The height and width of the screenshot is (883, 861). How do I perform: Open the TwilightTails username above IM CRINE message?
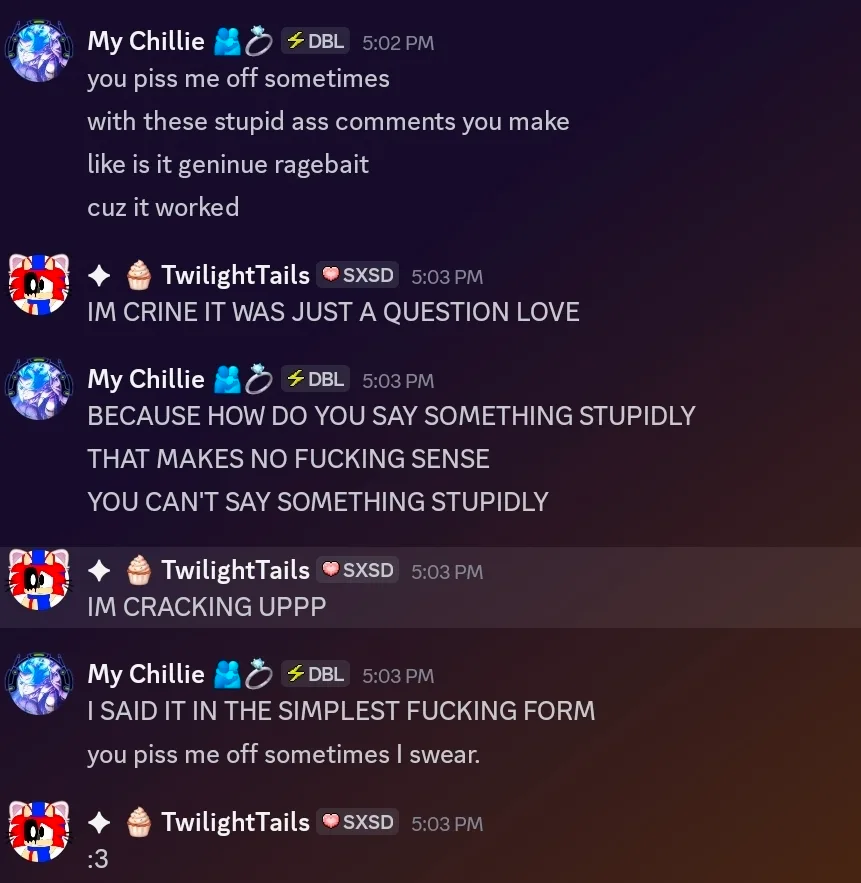tap(235, 275)
